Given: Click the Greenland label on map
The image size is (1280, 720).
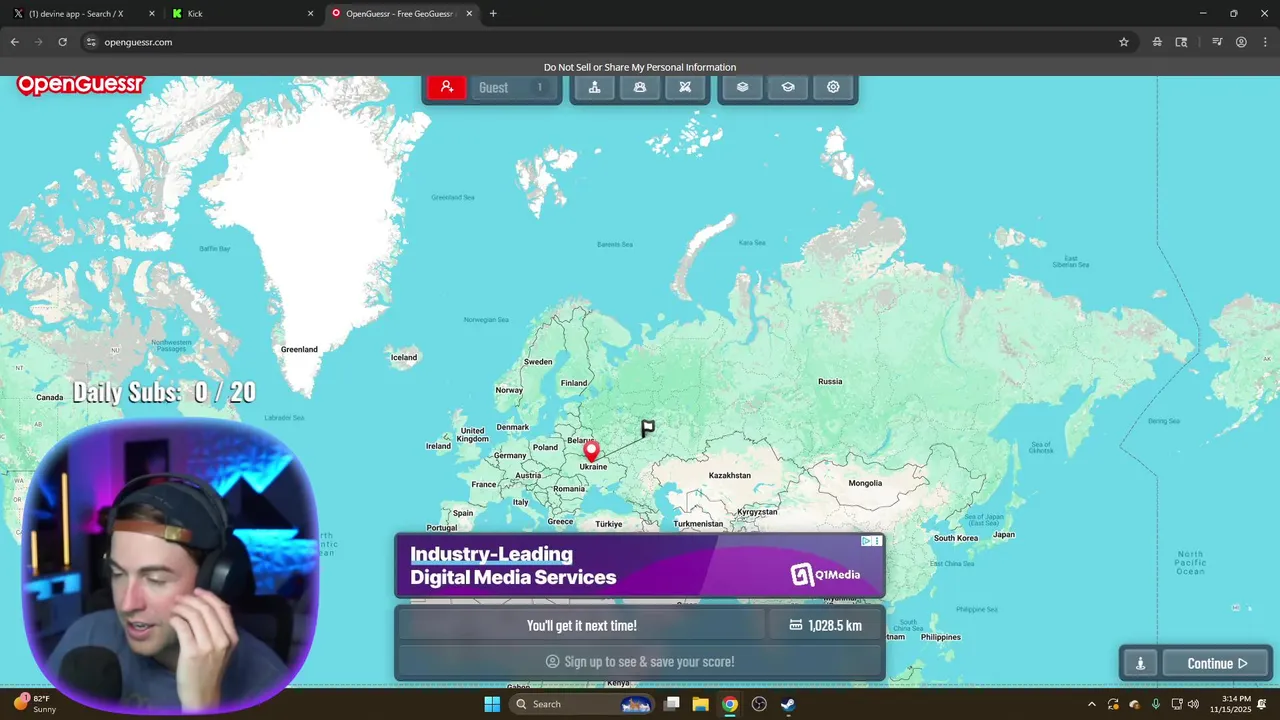Looking at the screenshot, I should [x=299, y=349].
